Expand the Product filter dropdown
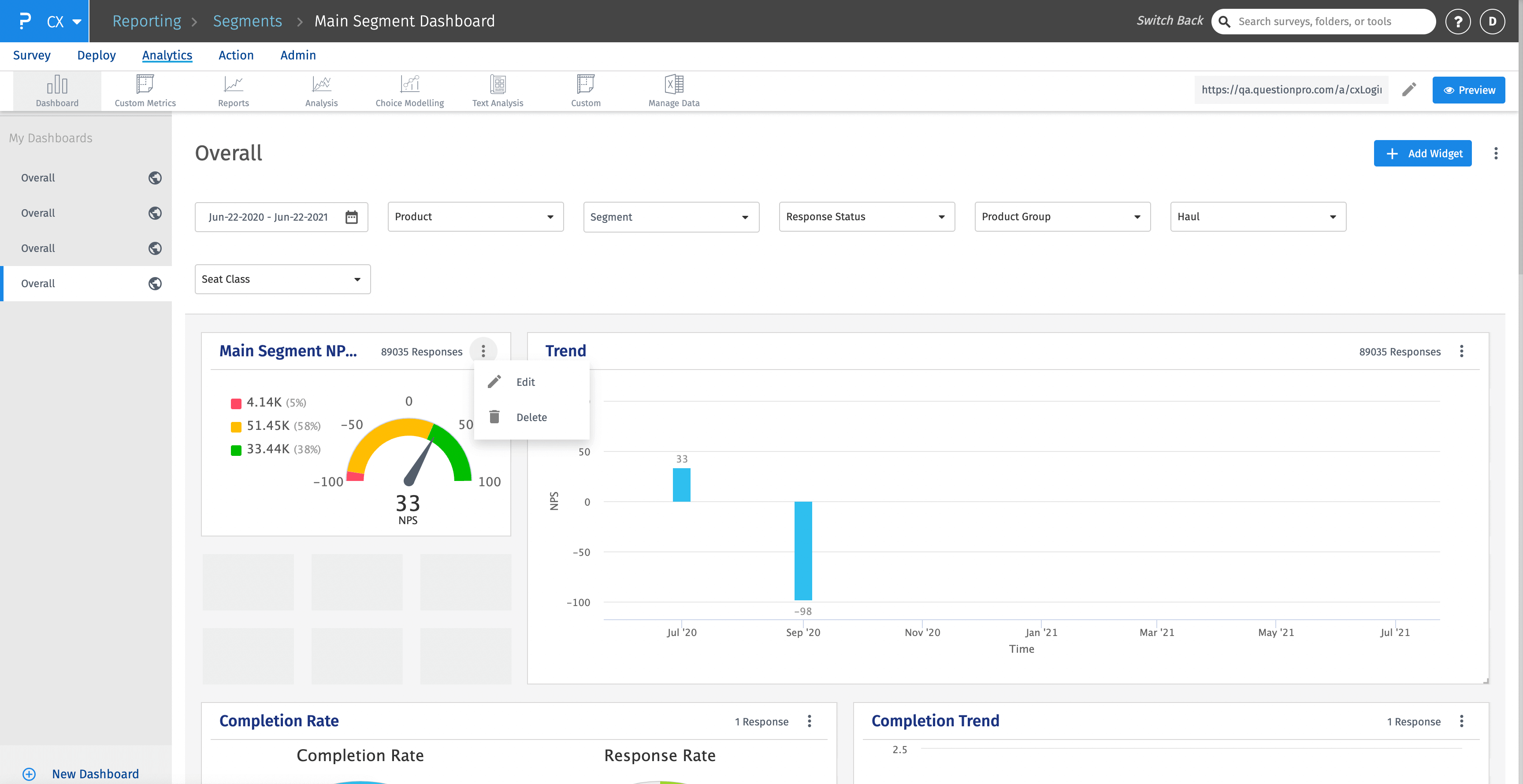 point(475,217)
